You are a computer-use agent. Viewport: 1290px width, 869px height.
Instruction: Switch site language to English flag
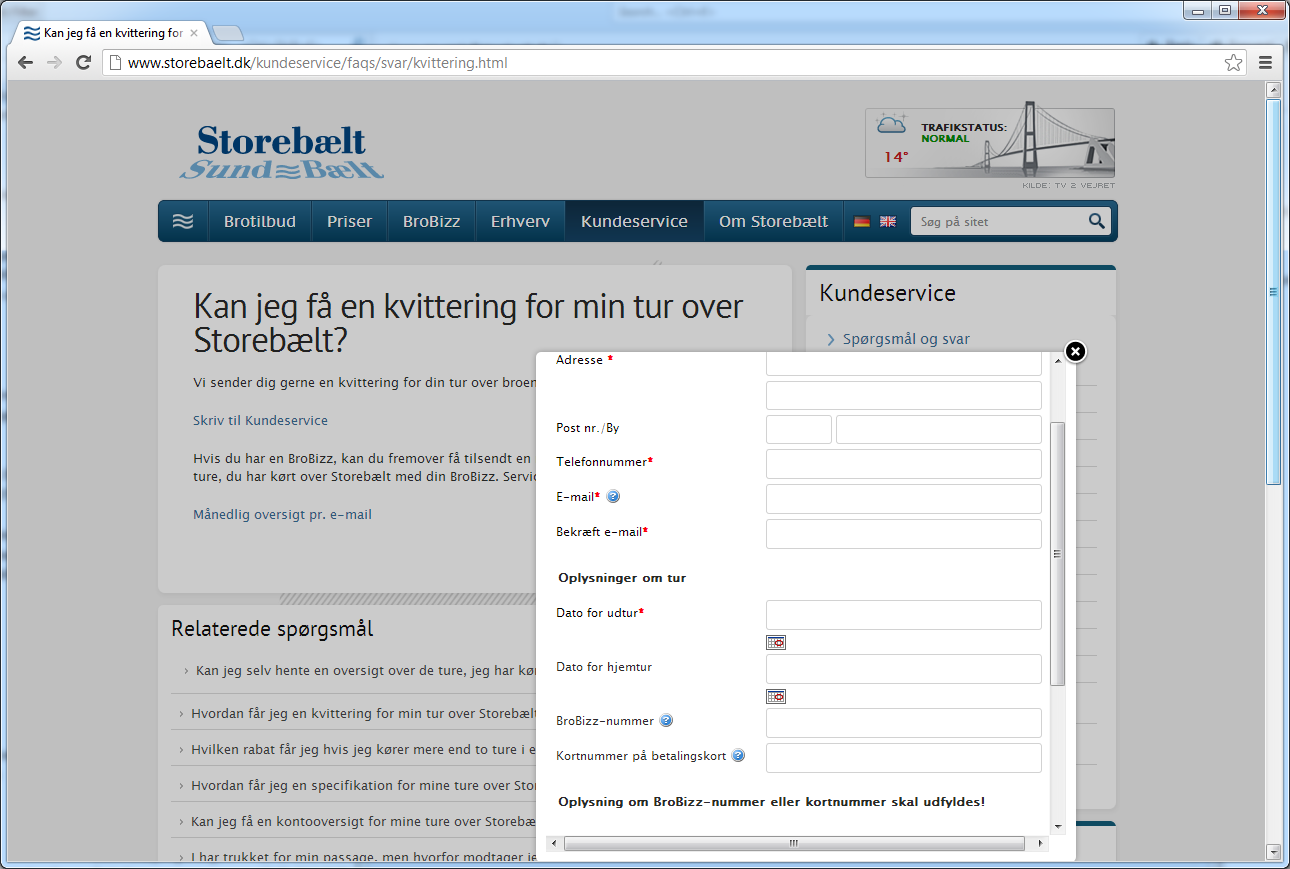[888, 222]
